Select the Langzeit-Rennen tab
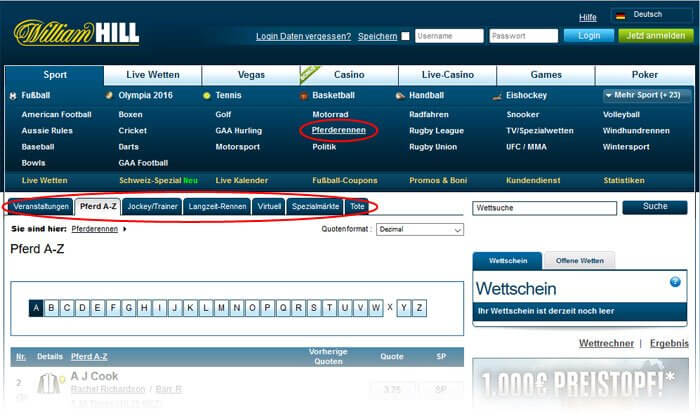The width and height of the screenshot is (700, 416). coord(217,207)
